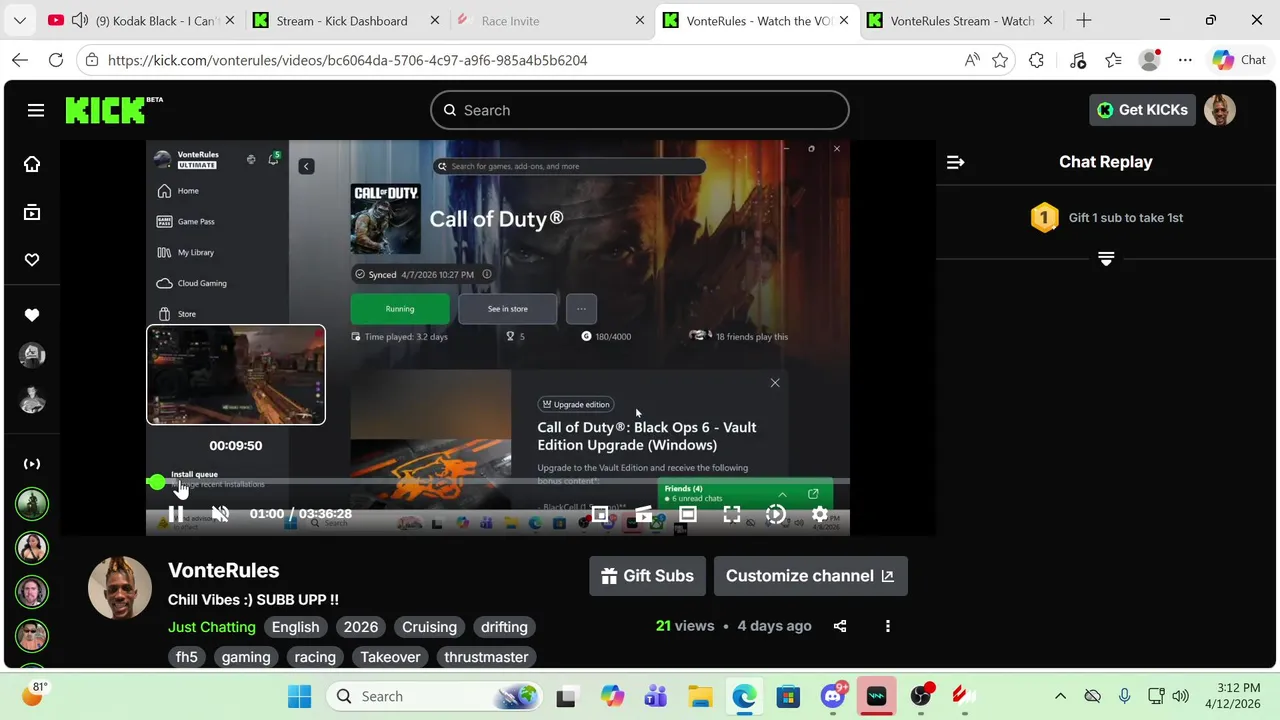This screenshot has height=720, width=1280.
Task: Open the VonteRules channel avatar
Action: [x=120, y=588]
